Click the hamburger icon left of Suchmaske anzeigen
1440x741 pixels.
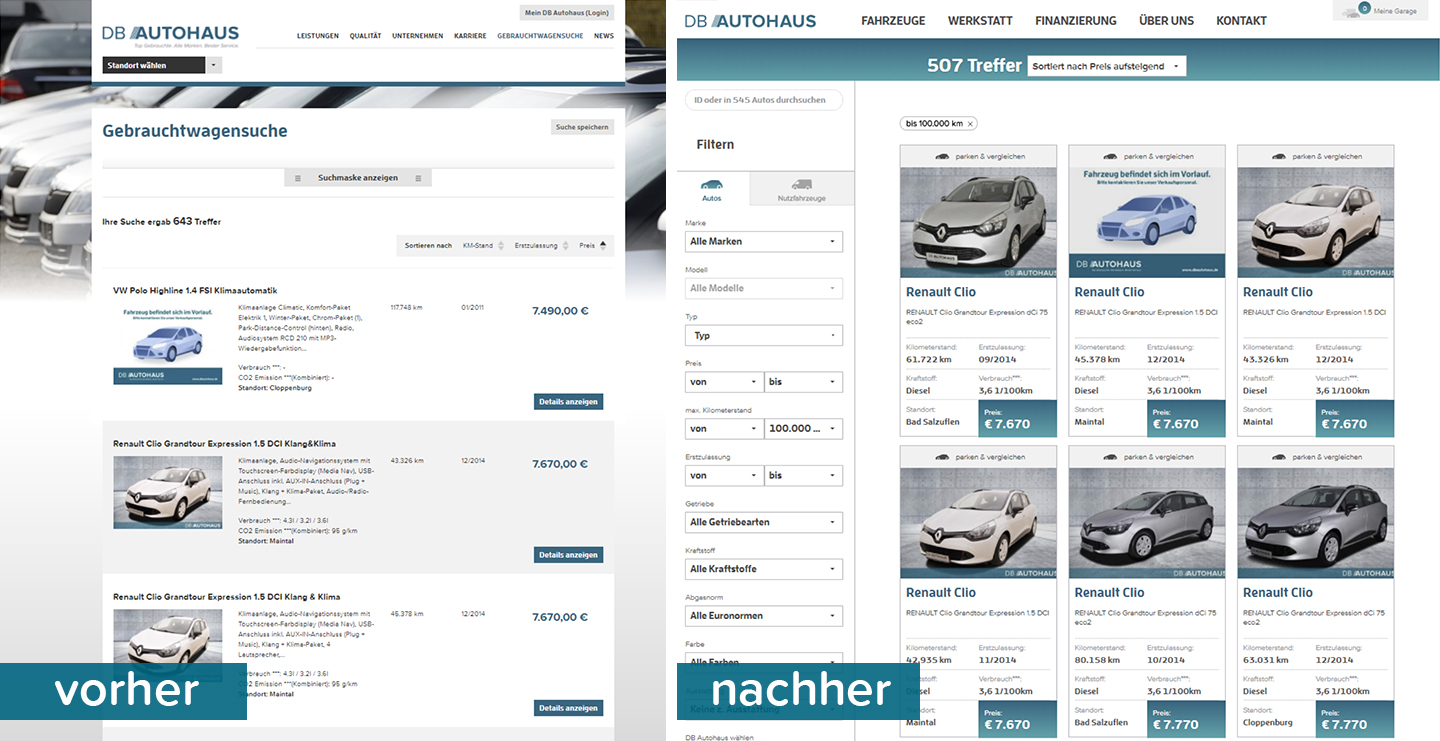[x=298, y=178]
